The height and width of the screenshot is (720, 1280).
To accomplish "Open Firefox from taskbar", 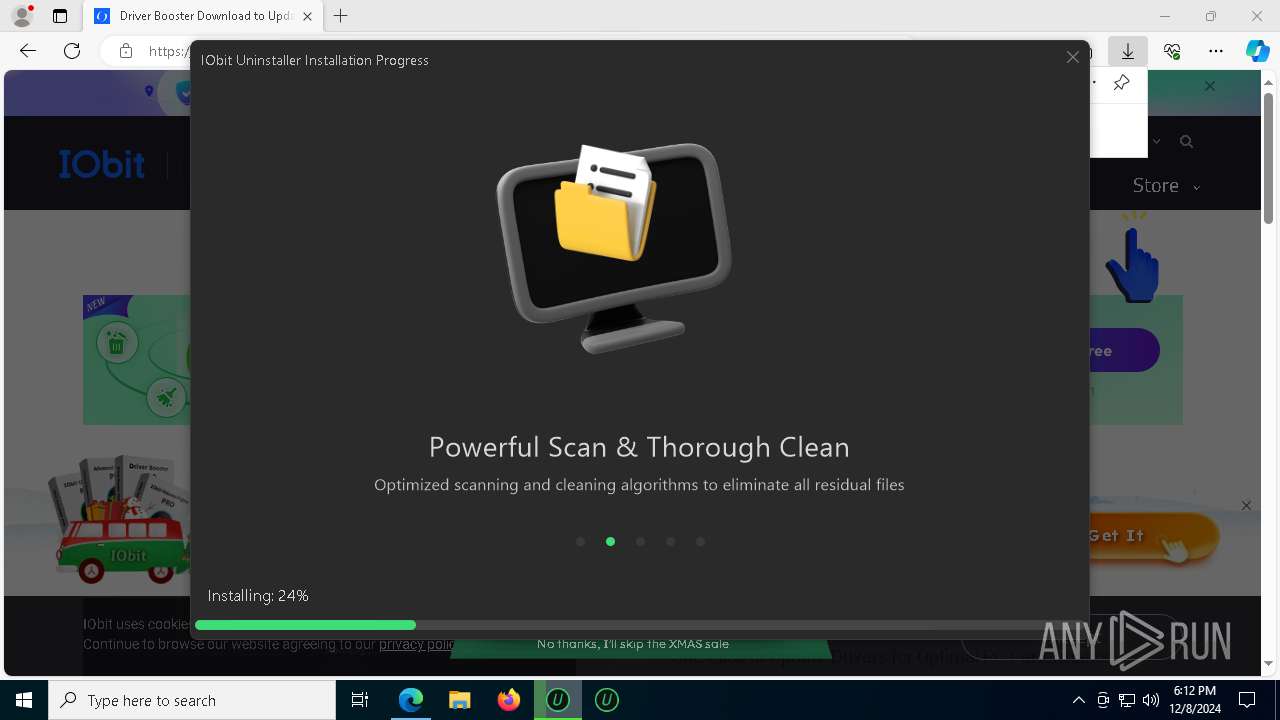I will pyautogui.click(x=508, y=700).
